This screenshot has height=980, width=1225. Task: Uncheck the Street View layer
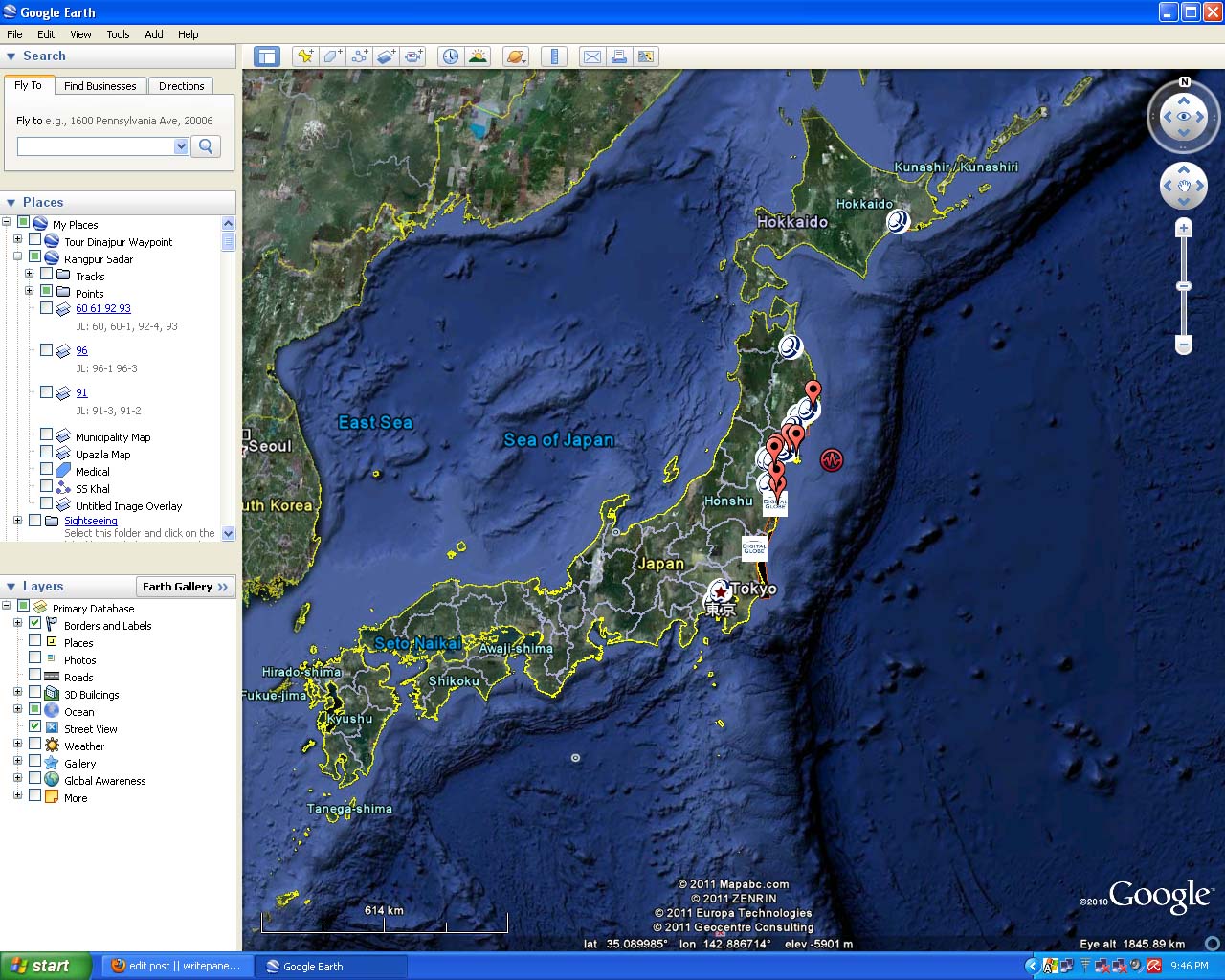click(34, 726)
